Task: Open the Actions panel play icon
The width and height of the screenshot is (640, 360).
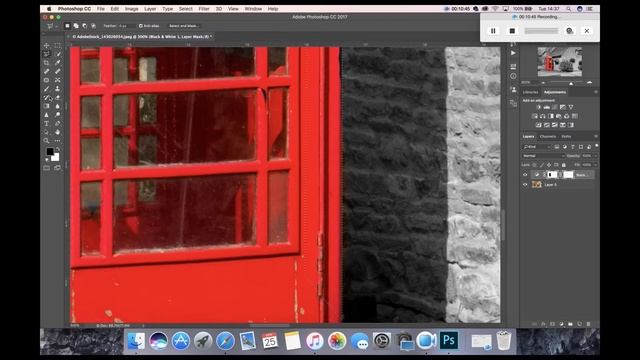Action: (513, 53)
